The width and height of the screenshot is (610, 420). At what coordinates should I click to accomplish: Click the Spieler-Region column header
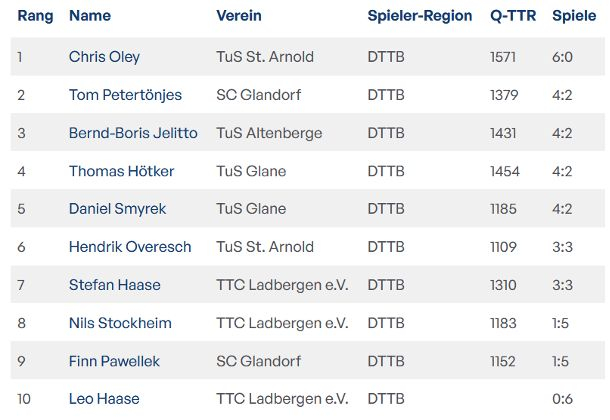pos(420,16)
